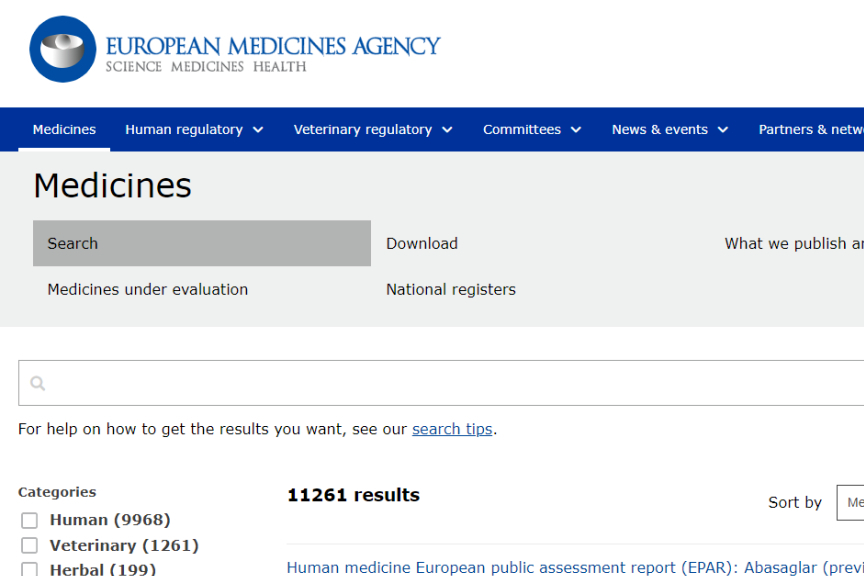Open the Partners & networks menu

[810, 130]
